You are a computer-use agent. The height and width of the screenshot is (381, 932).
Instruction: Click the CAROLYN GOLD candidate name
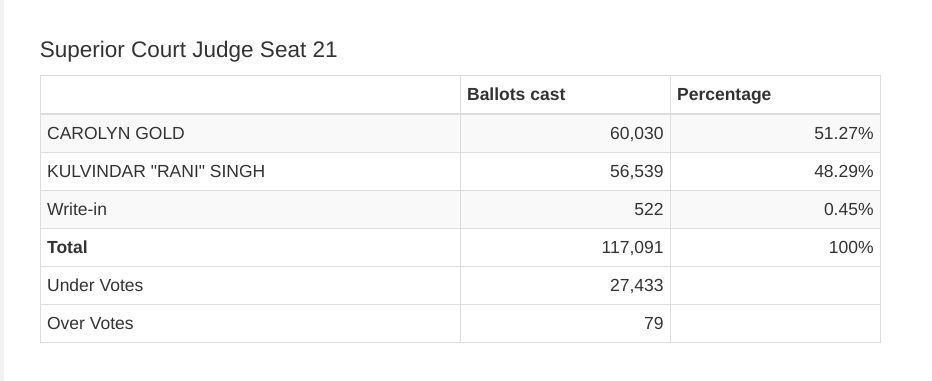pyautogui.click(x=116, y=133)
